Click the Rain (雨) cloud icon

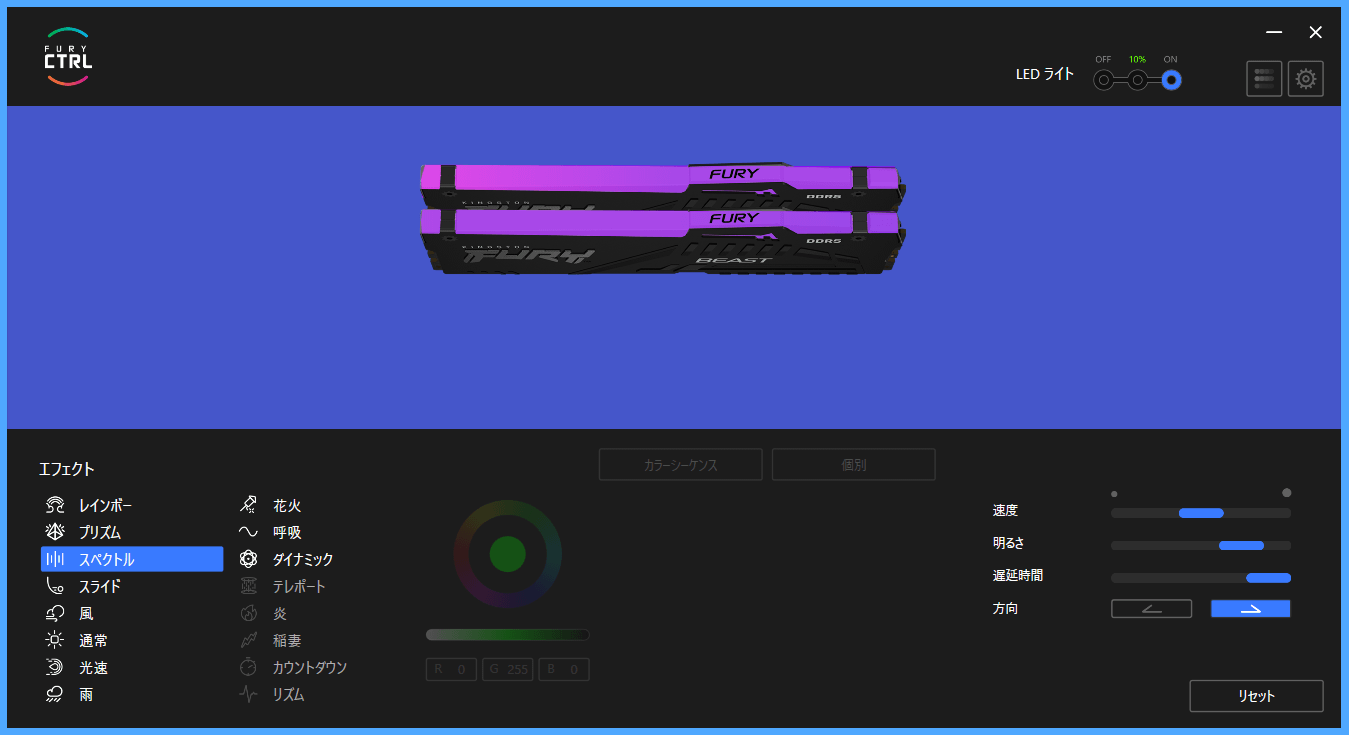55,695
